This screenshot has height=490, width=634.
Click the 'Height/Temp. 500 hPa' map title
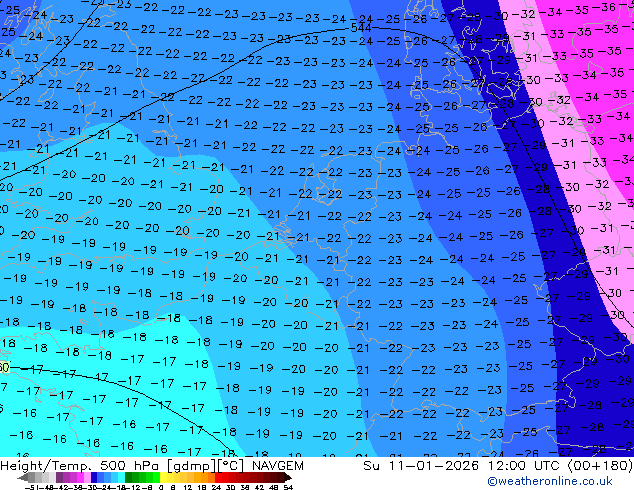(82, 466)
